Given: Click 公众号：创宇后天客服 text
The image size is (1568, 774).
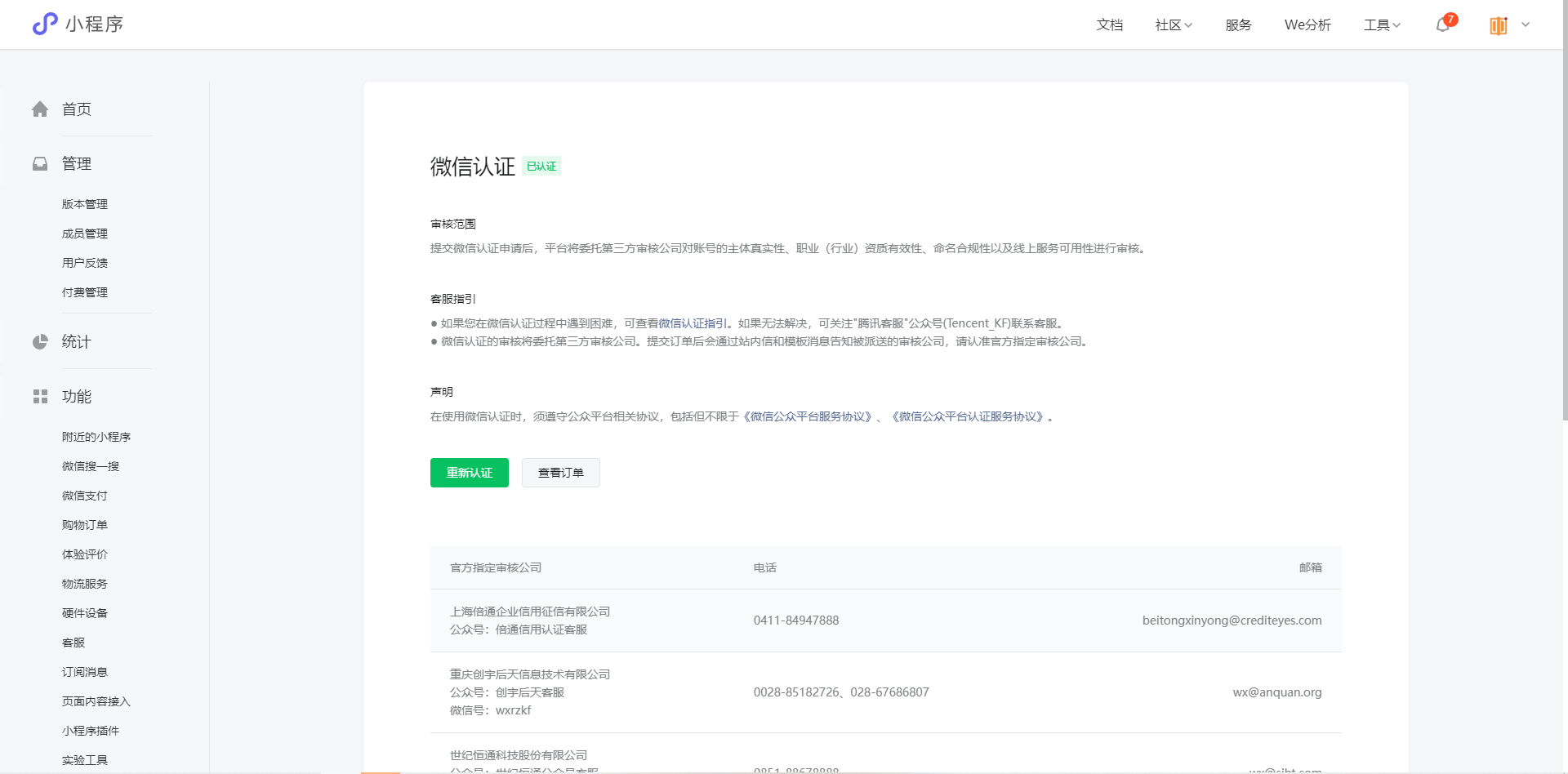Looking at the screenshot, I should [x=507, y=692].
